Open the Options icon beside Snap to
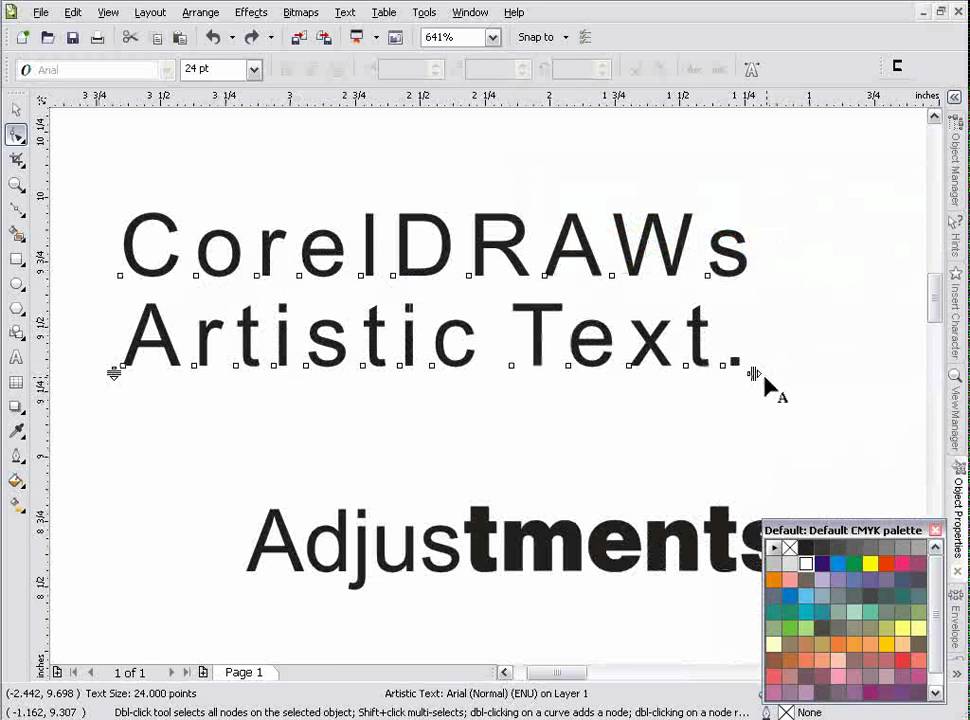 click(585, 37)
